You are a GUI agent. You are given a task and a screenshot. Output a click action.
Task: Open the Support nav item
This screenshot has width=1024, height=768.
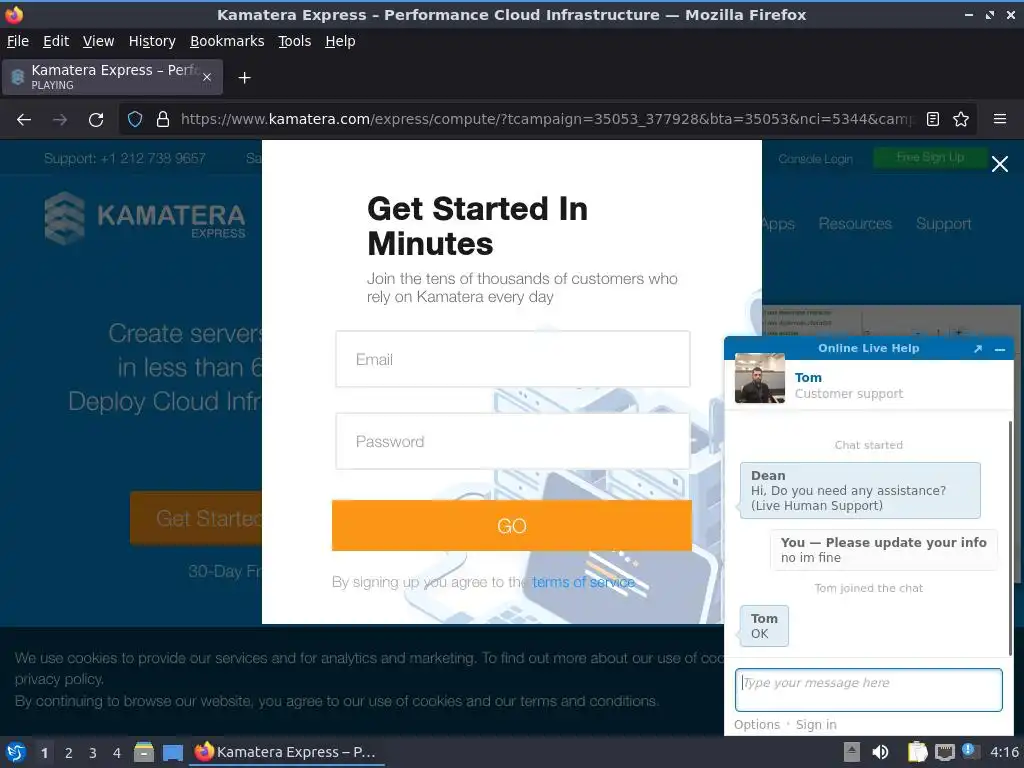click(944, 223)
